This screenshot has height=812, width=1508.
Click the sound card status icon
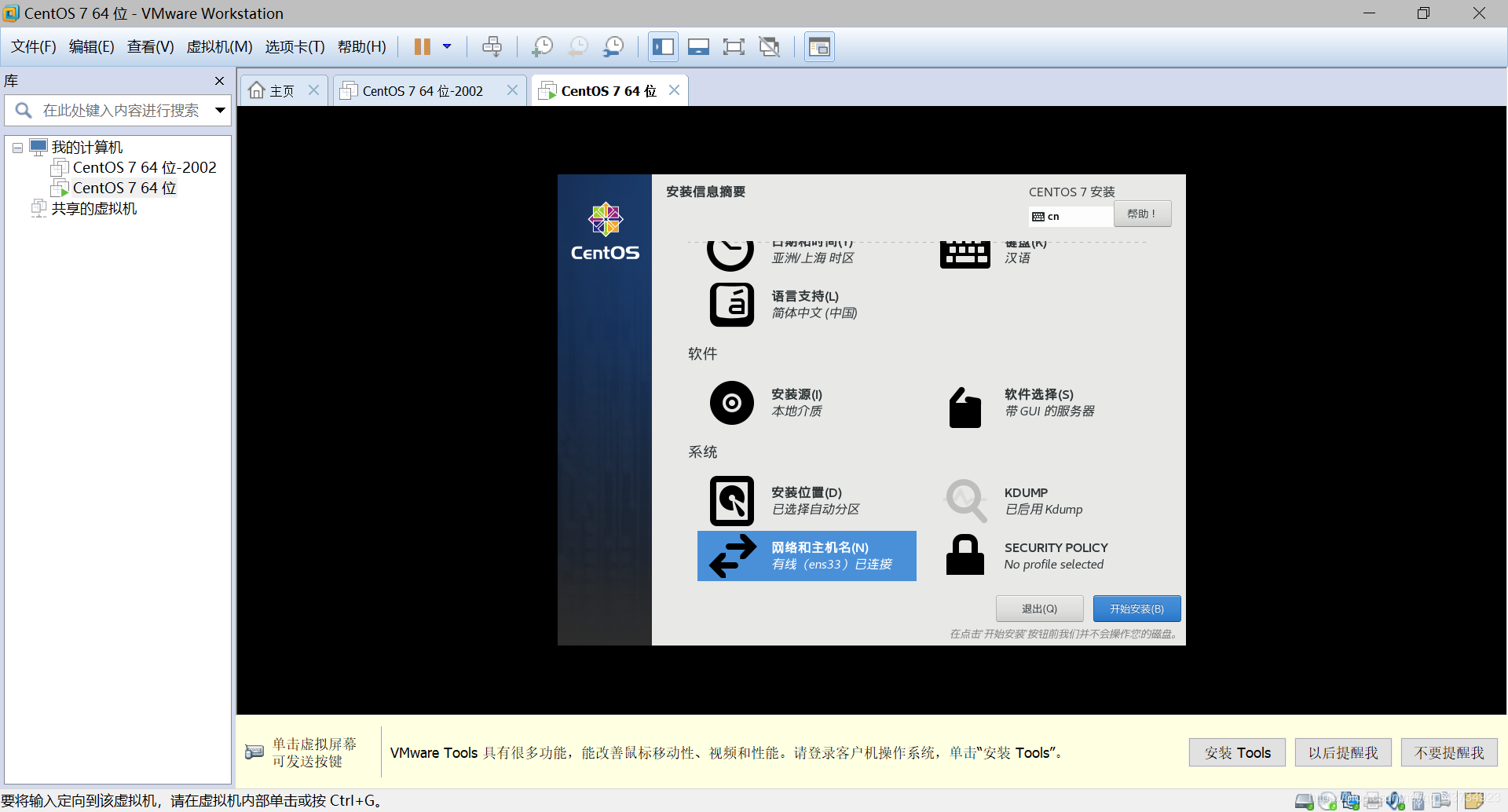(1396, 801)
